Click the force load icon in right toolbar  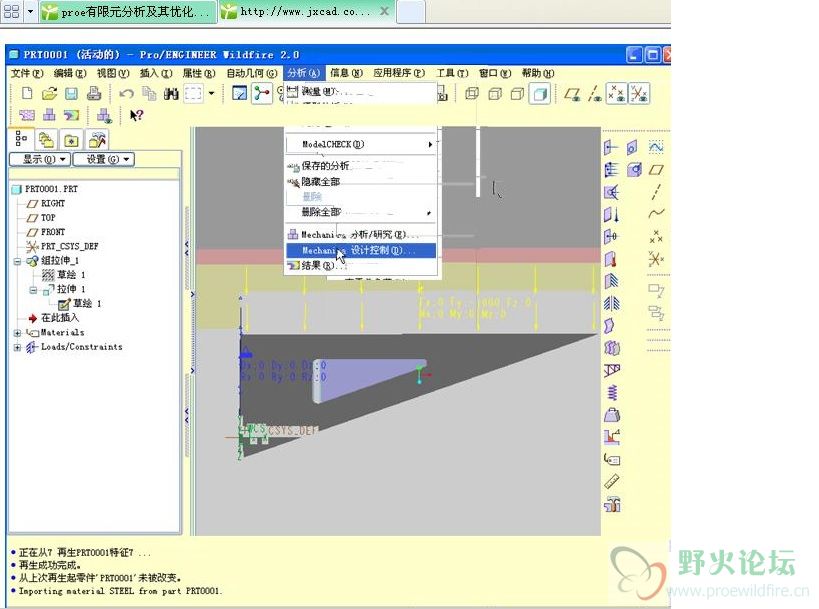point(611,148)
